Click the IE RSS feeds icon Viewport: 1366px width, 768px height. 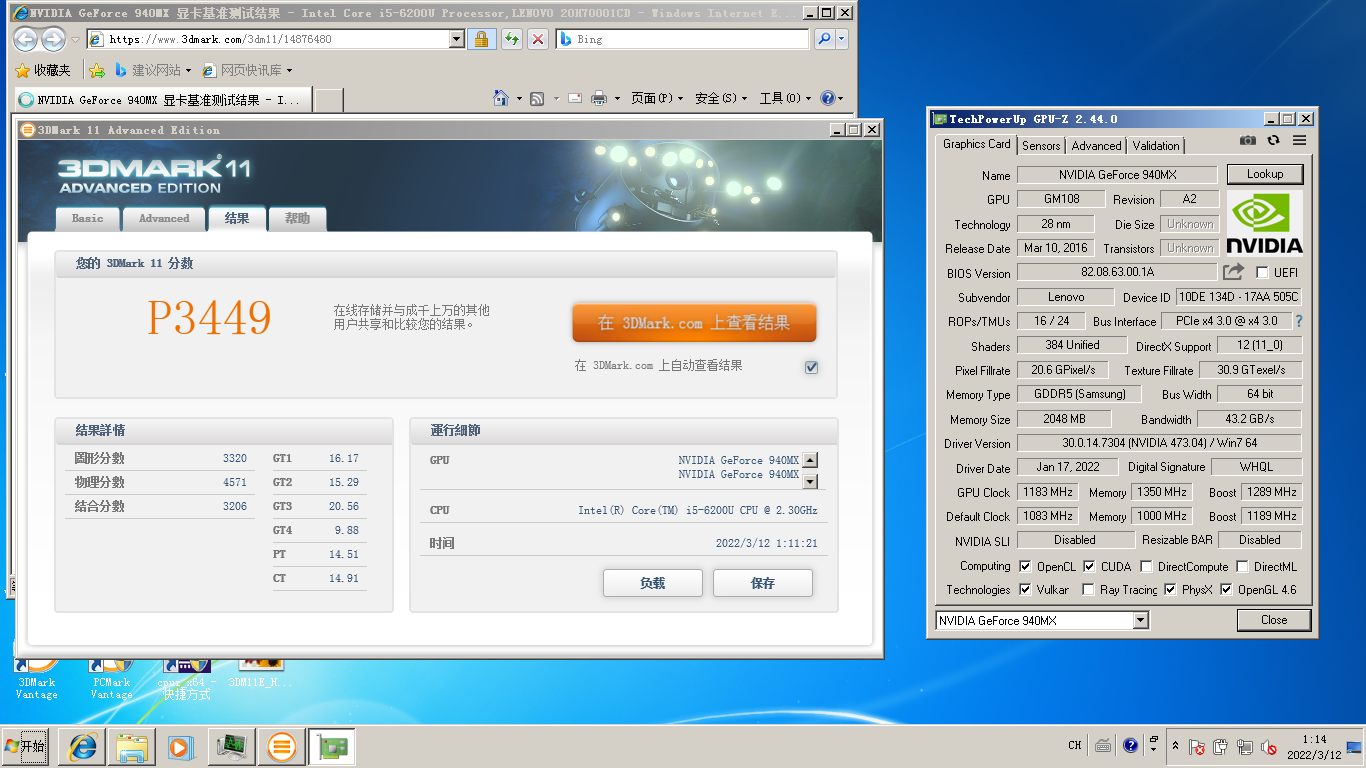tap(537, 98)
